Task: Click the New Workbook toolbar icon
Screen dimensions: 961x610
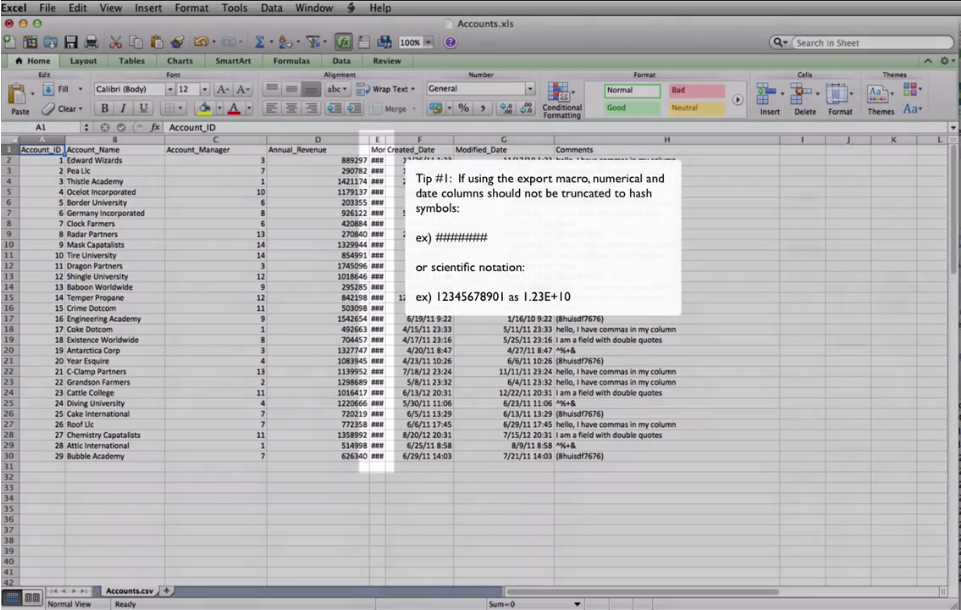Action: point(10,42)
